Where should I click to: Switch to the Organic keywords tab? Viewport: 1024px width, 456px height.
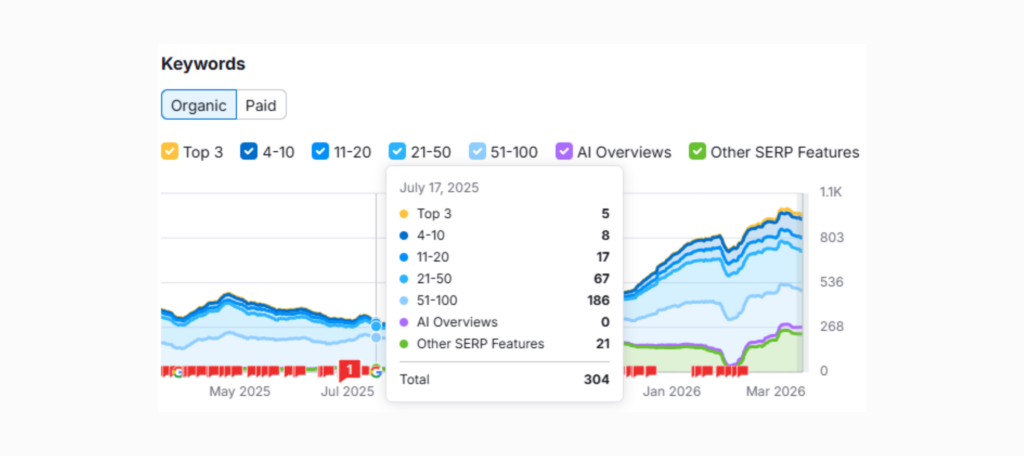pyautogui.click(x=198, y=105)
